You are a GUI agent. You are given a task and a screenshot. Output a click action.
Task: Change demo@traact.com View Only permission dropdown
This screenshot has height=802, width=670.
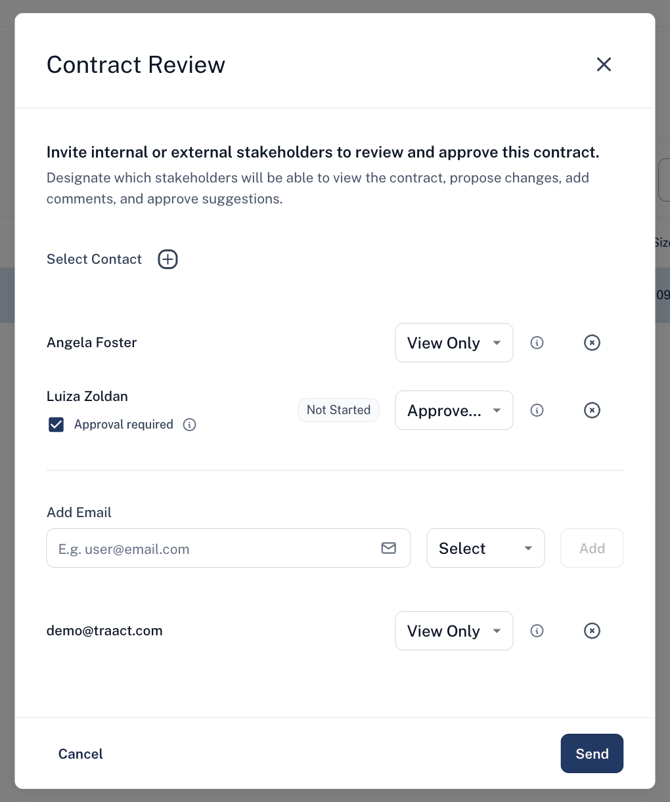454,631
